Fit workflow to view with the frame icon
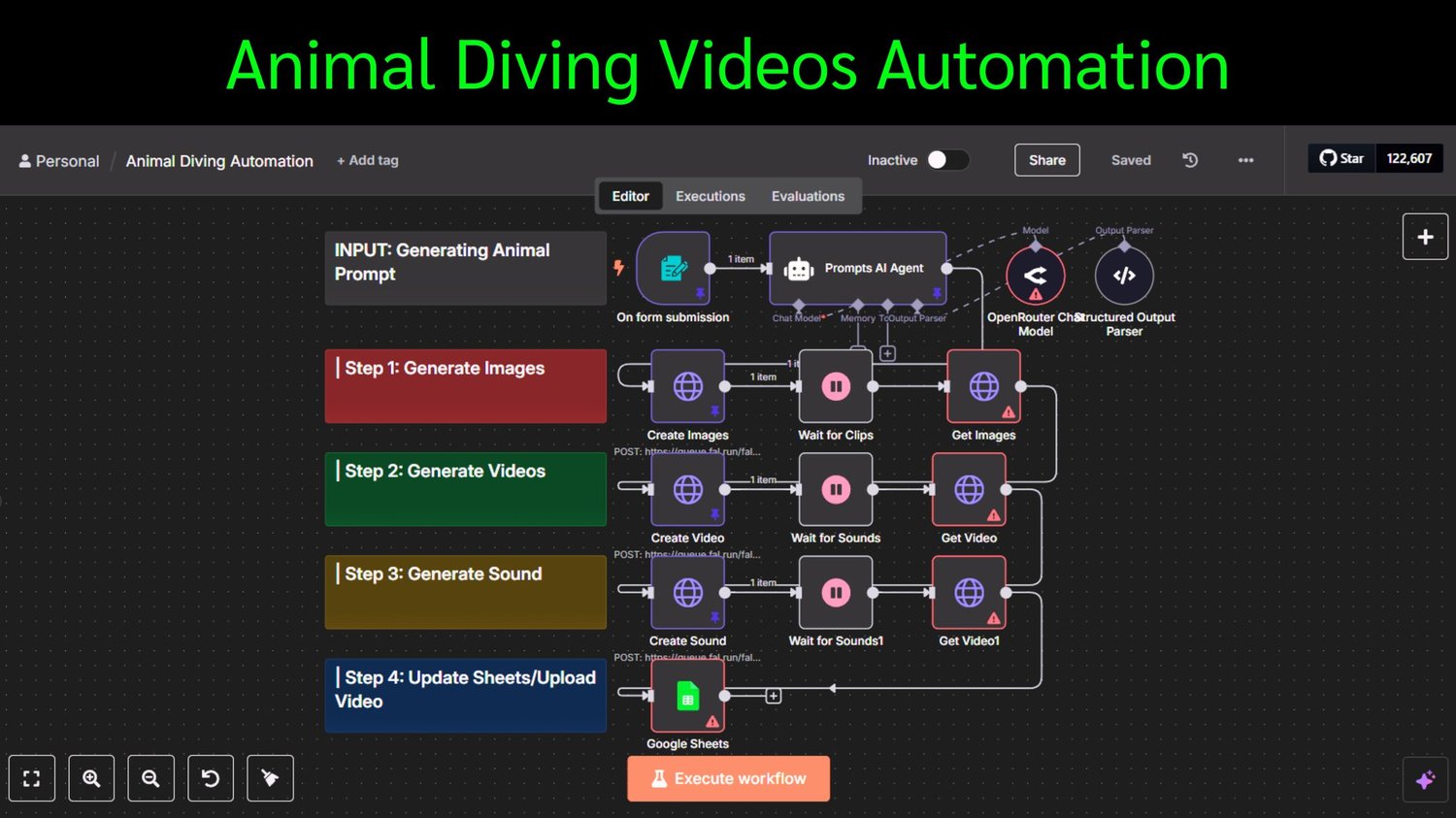This screenshot has height=818, width=1456. click(x=32, y=778)
